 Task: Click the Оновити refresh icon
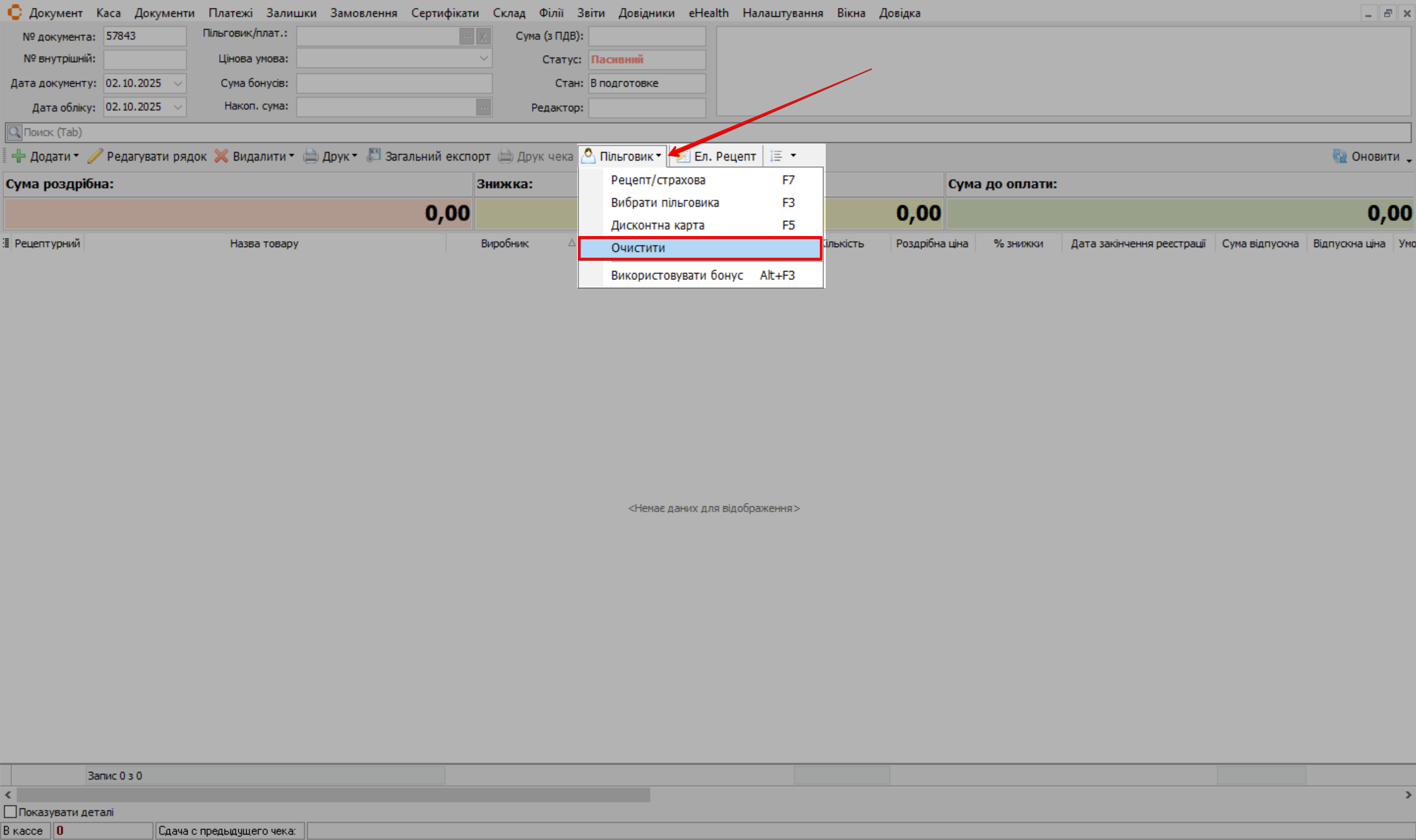point(1339,156)
